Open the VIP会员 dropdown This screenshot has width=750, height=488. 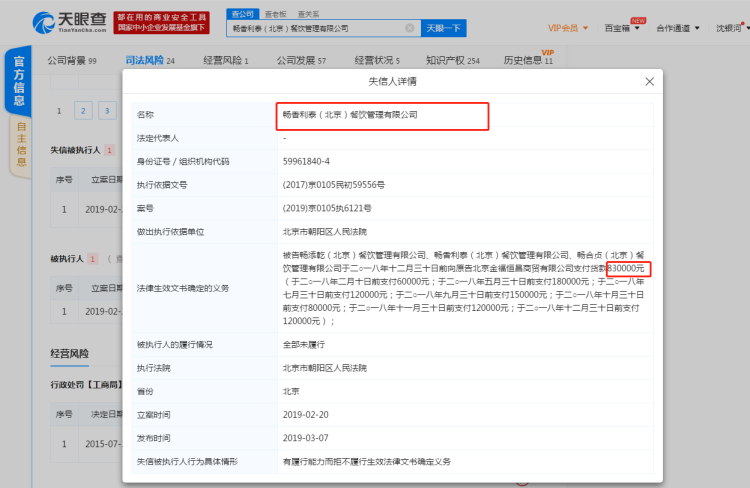click(568, 28)
